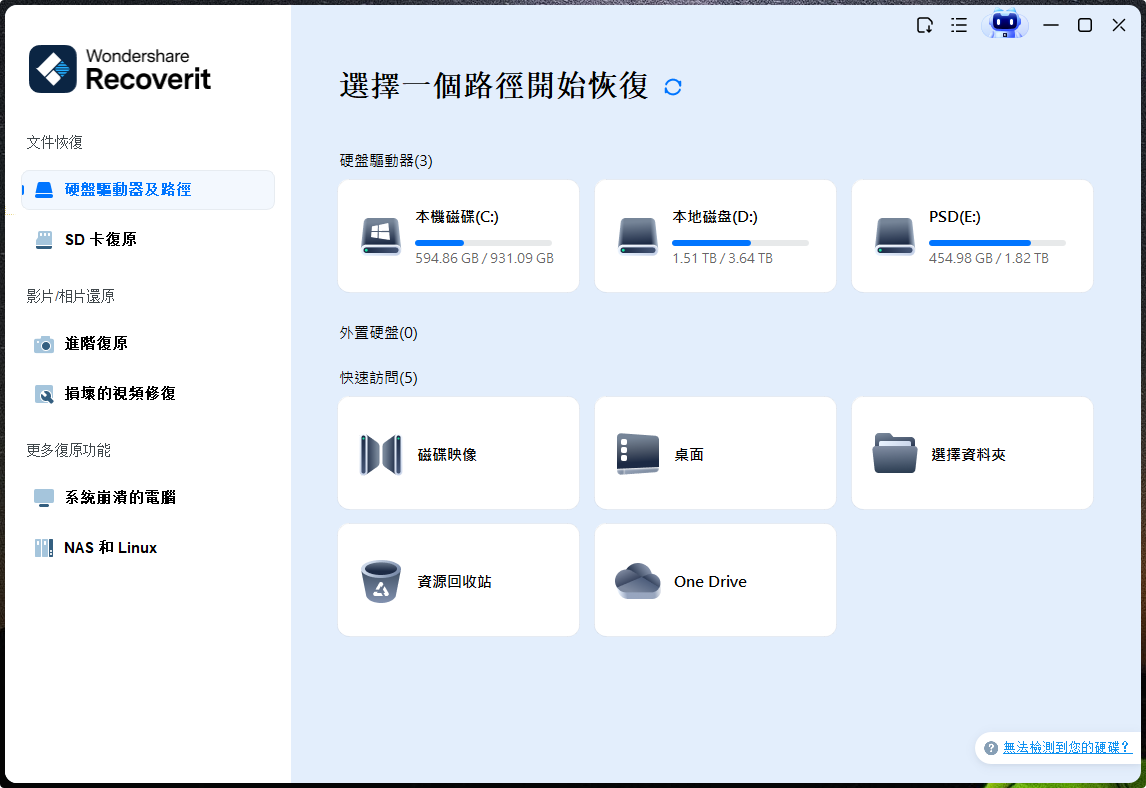Click the disk image icon

[x=381, y=455]
